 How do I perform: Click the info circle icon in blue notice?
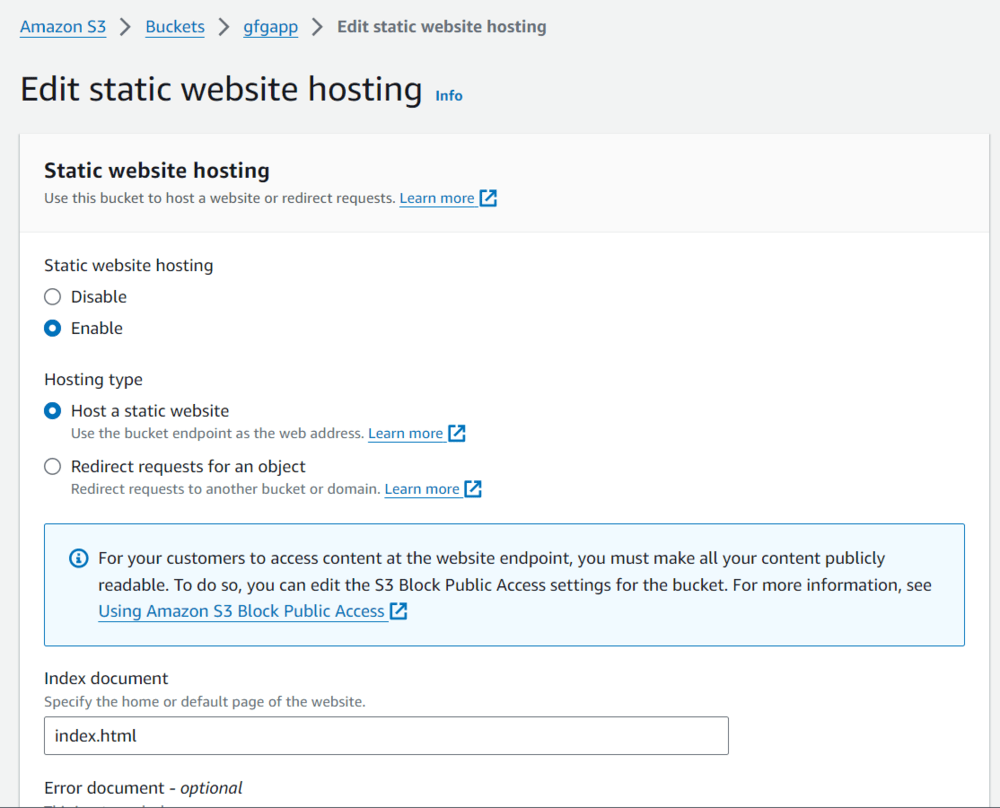click(x=78, y=558)
